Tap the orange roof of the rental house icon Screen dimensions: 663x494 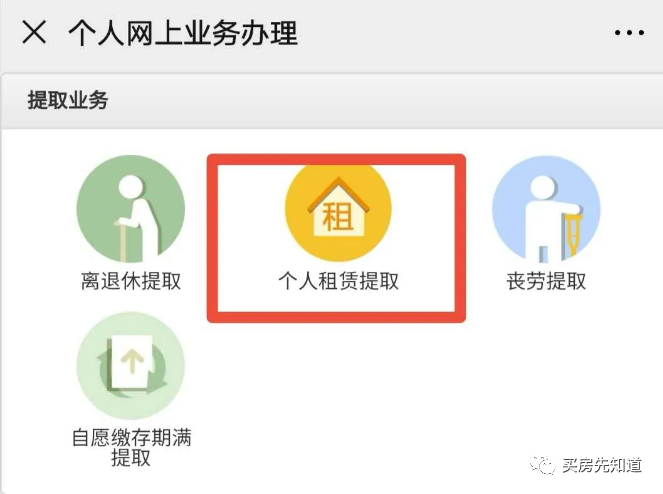point(338,195)
